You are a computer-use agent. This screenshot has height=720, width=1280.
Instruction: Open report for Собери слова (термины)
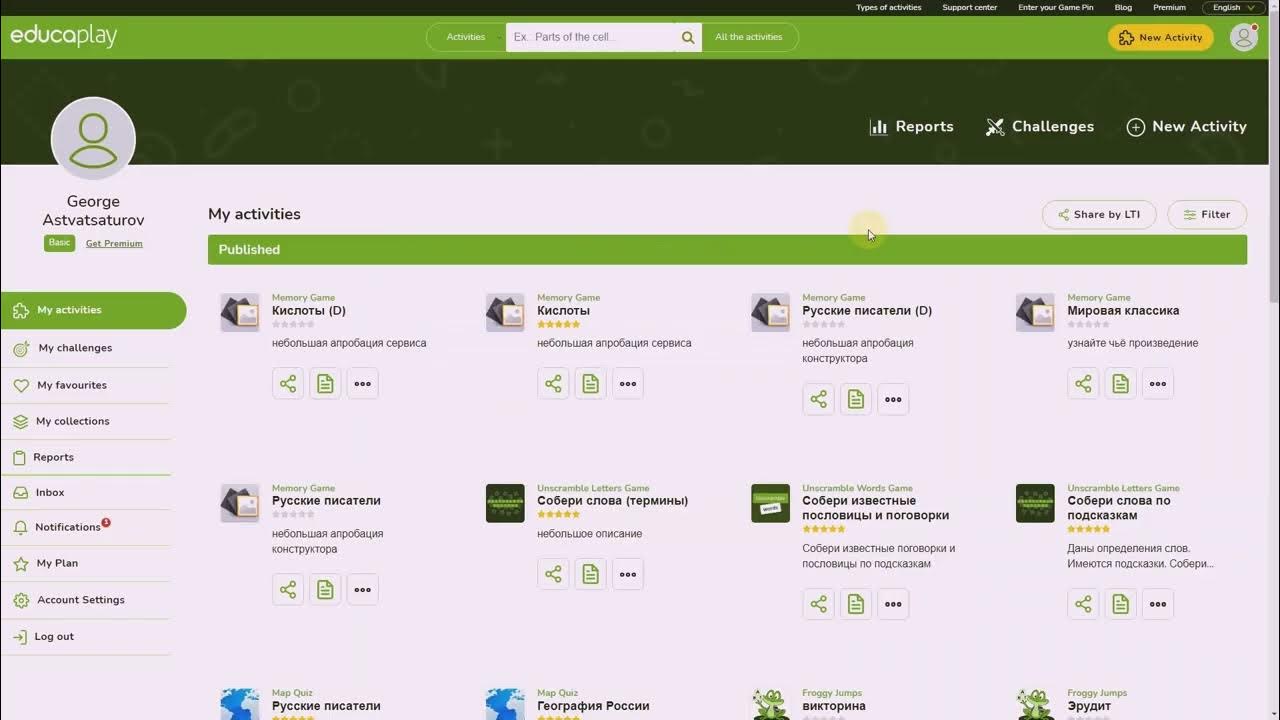590,574
